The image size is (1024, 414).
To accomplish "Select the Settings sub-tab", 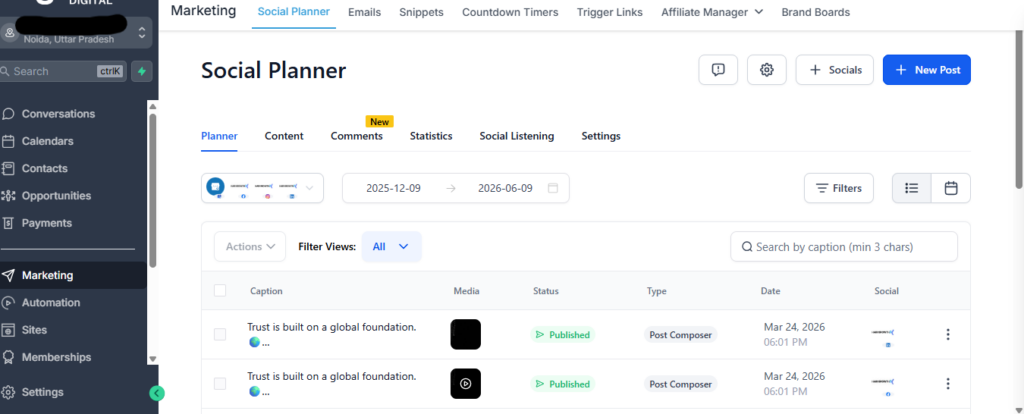I will [x=601, y=136].
